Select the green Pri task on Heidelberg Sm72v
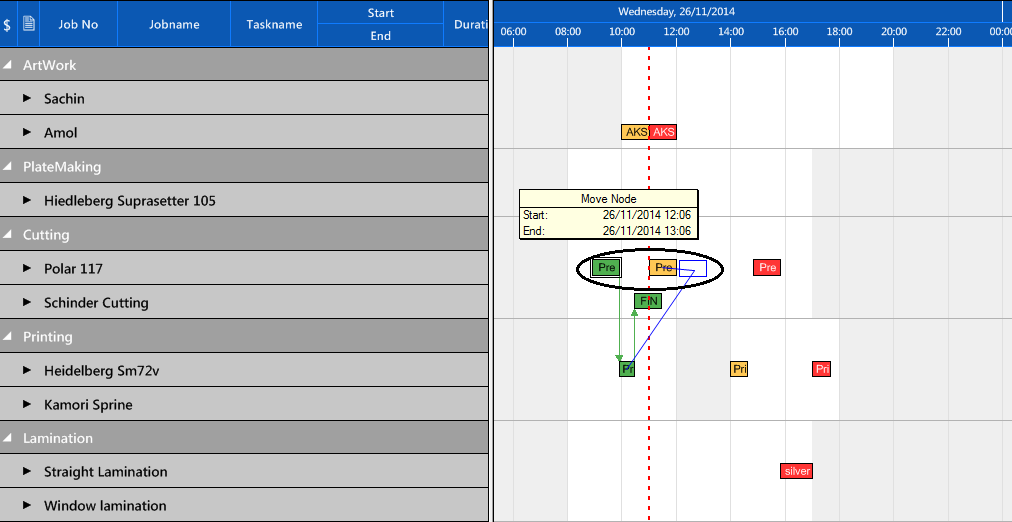1012x522 pixels. (627, 369)
